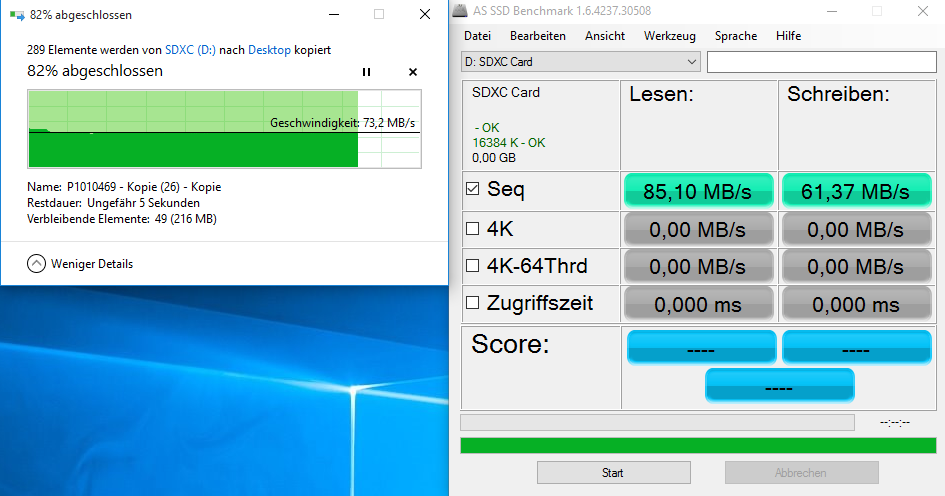Open the Datei menu
Image resolution: width=945 pixels, height=496 pixels.
pyautogui.click(x=477, y=36)
